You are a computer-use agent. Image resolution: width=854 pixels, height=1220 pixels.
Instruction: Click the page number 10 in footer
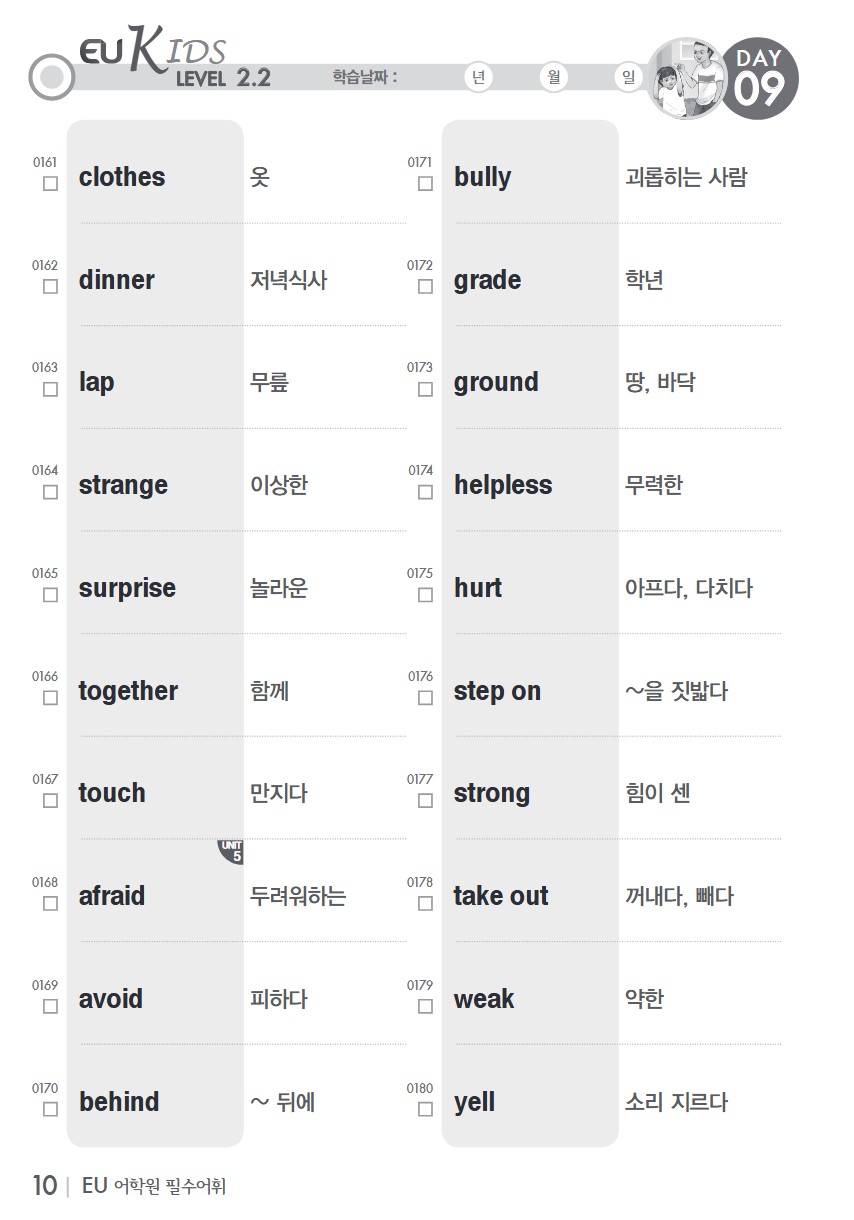[x=45, y=1186]
